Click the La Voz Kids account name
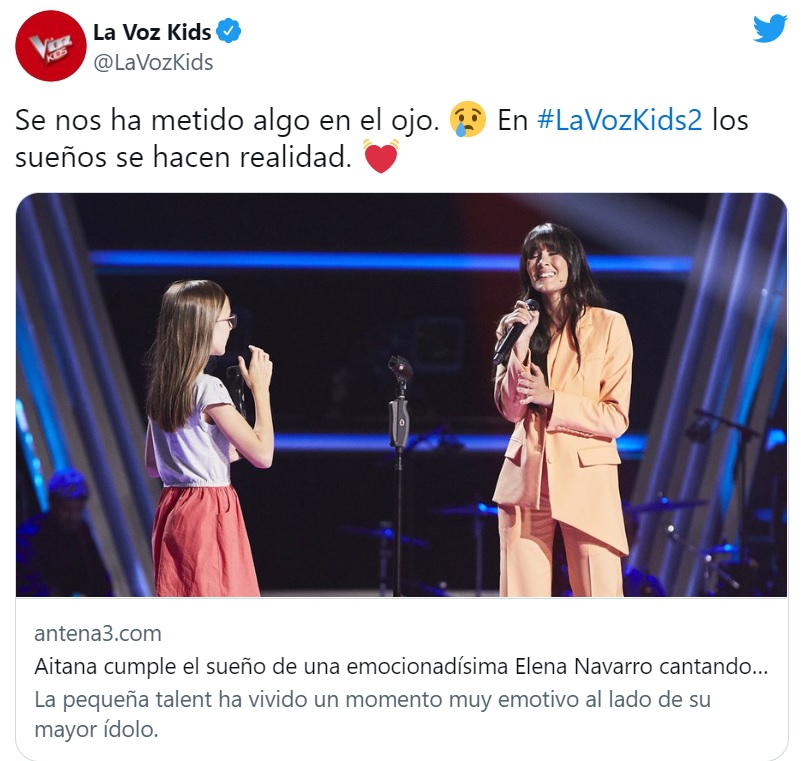The width and height of the screenshot is (801, 761). tap(152, 32)
